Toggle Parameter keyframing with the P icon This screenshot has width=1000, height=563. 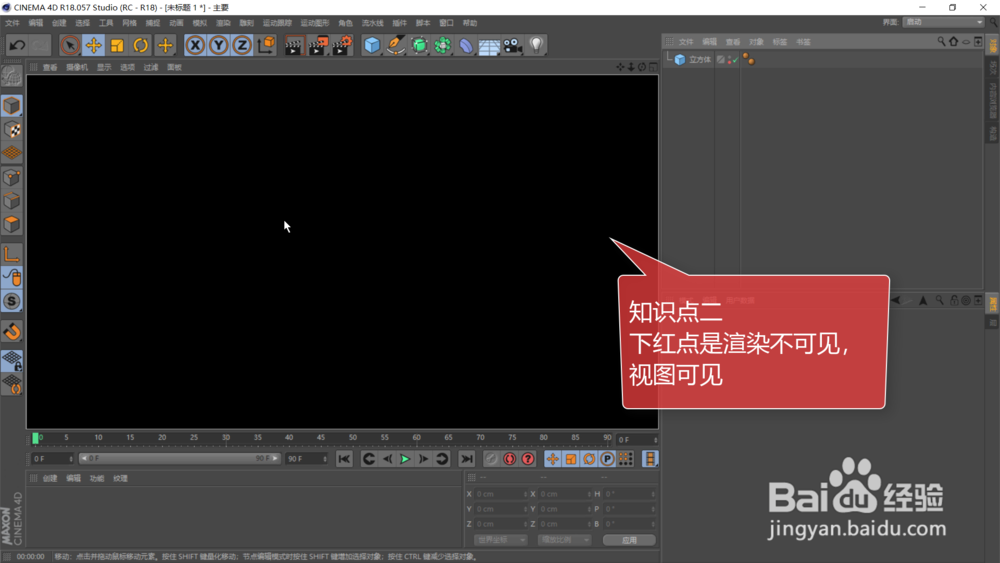coord(607,459)
